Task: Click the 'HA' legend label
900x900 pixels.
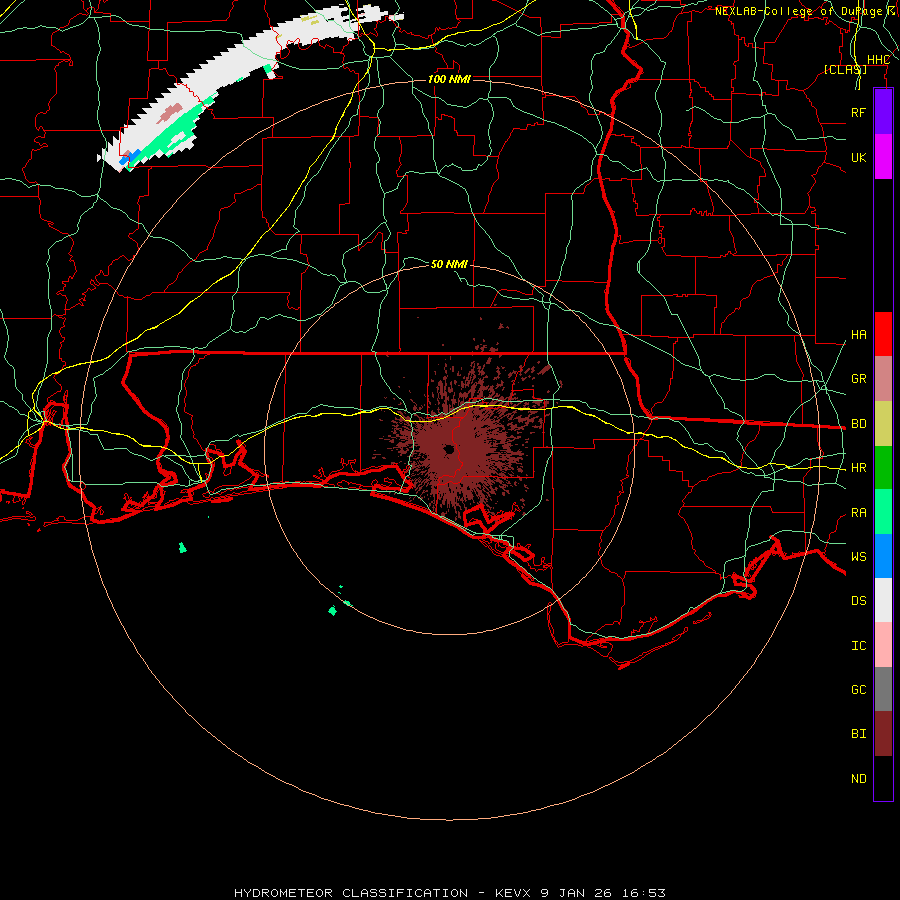Action: pyautogui.click(x=858, y=335)
